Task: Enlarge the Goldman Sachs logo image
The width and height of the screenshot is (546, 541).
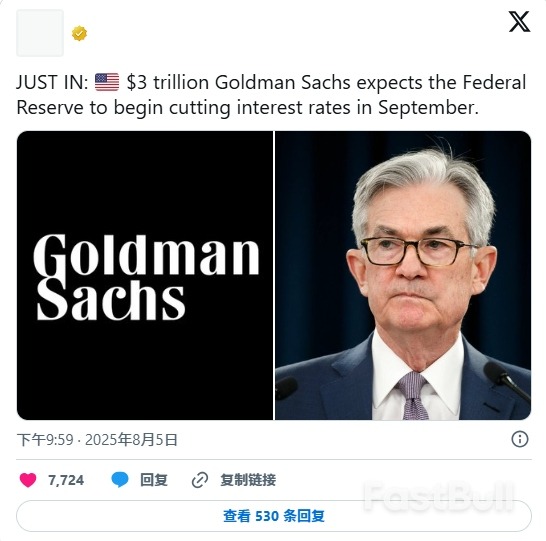Action: click(145, 275)
